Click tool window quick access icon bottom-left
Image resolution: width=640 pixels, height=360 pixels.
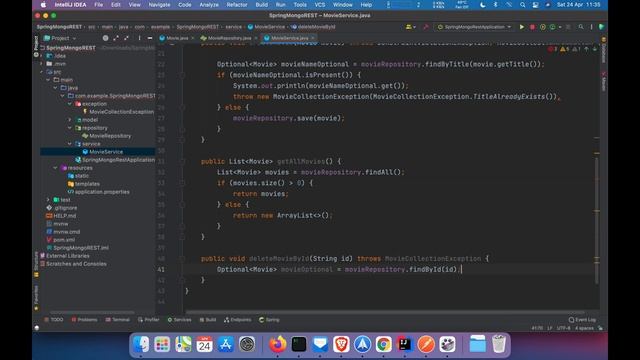click(x=37, y=328)
